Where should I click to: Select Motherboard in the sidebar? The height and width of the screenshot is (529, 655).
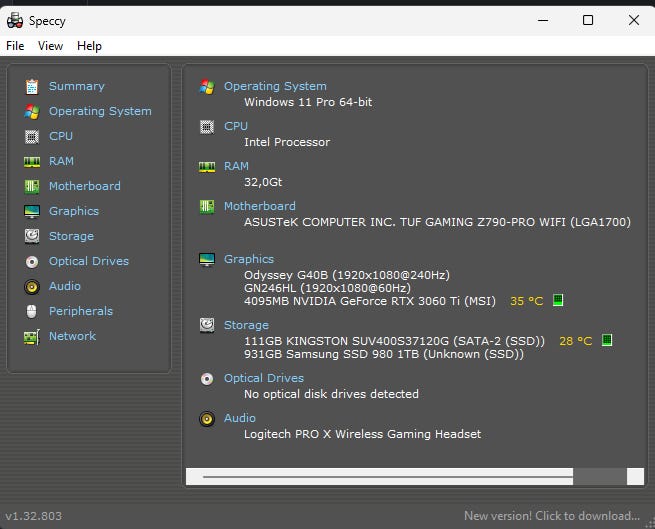point(85,186)
